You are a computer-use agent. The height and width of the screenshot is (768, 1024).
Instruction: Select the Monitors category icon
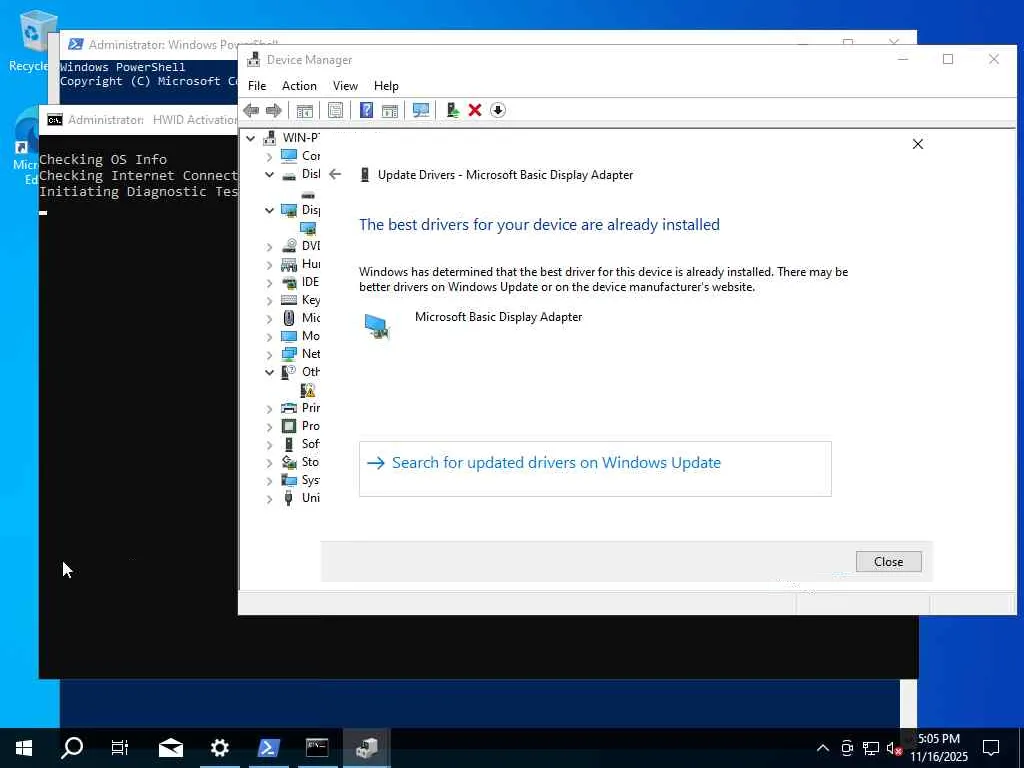pyautogui.click(x=289, y=336)
